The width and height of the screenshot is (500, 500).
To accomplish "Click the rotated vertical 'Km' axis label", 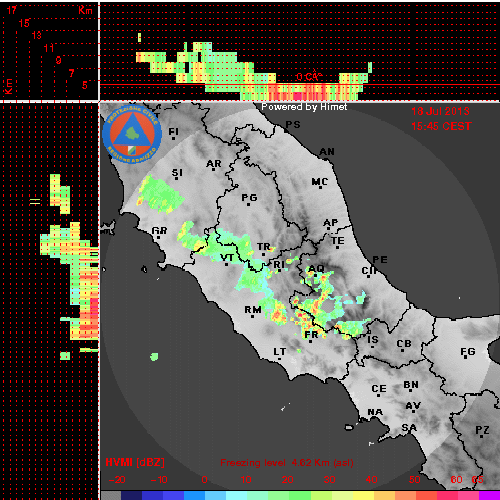I will pos(8,86).
